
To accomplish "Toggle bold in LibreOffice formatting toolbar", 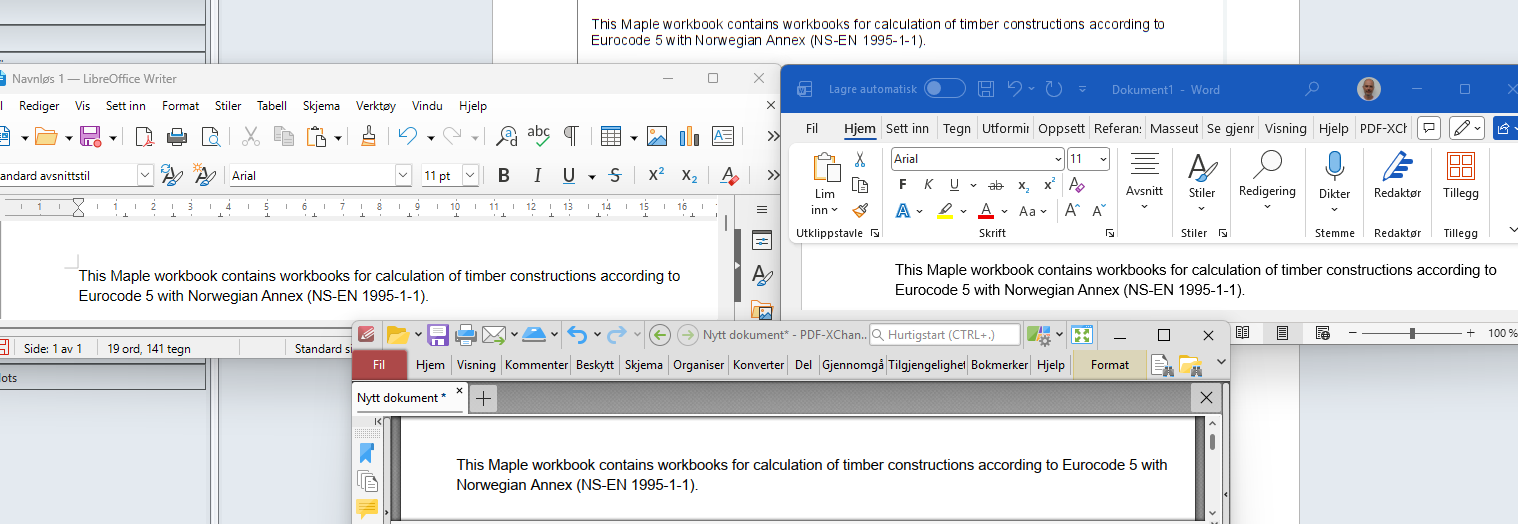I will pos(504,176).
